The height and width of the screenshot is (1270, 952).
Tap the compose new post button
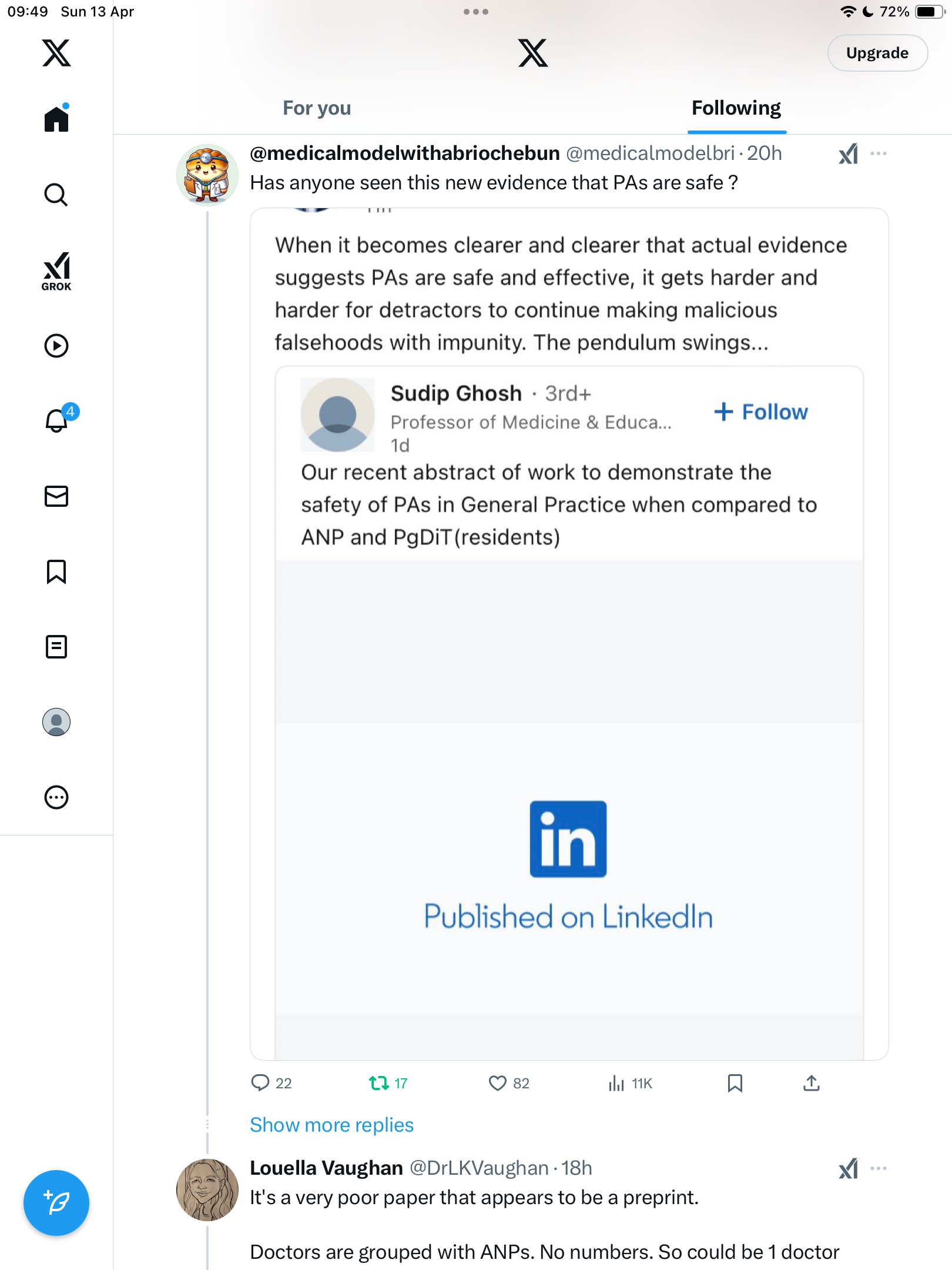click(x=56, y=1203)
